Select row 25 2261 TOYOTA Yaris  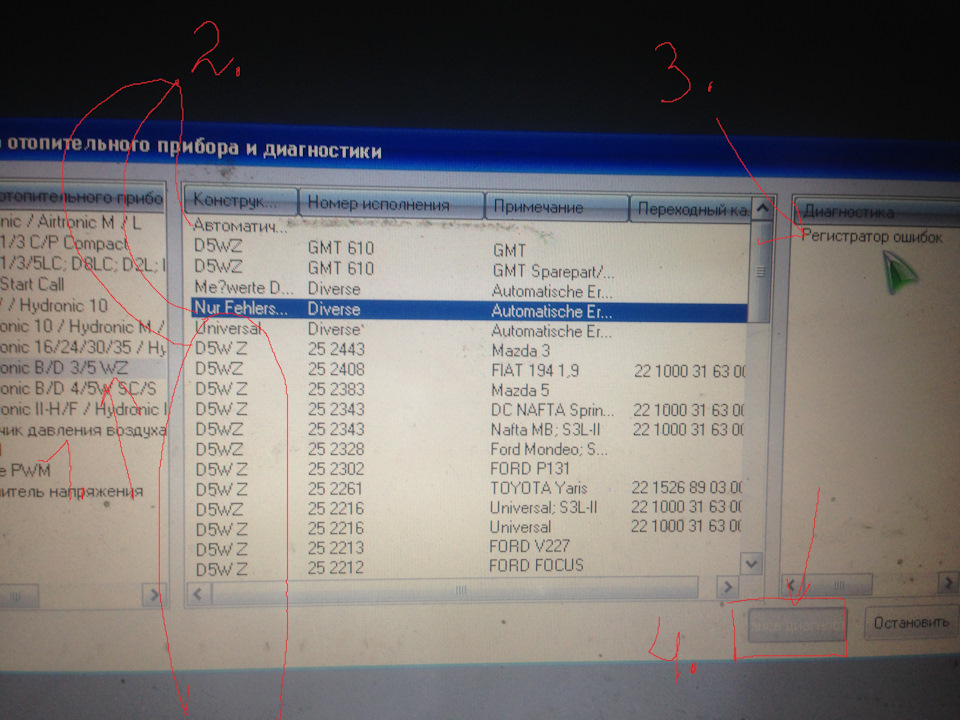tap(468, 489)
